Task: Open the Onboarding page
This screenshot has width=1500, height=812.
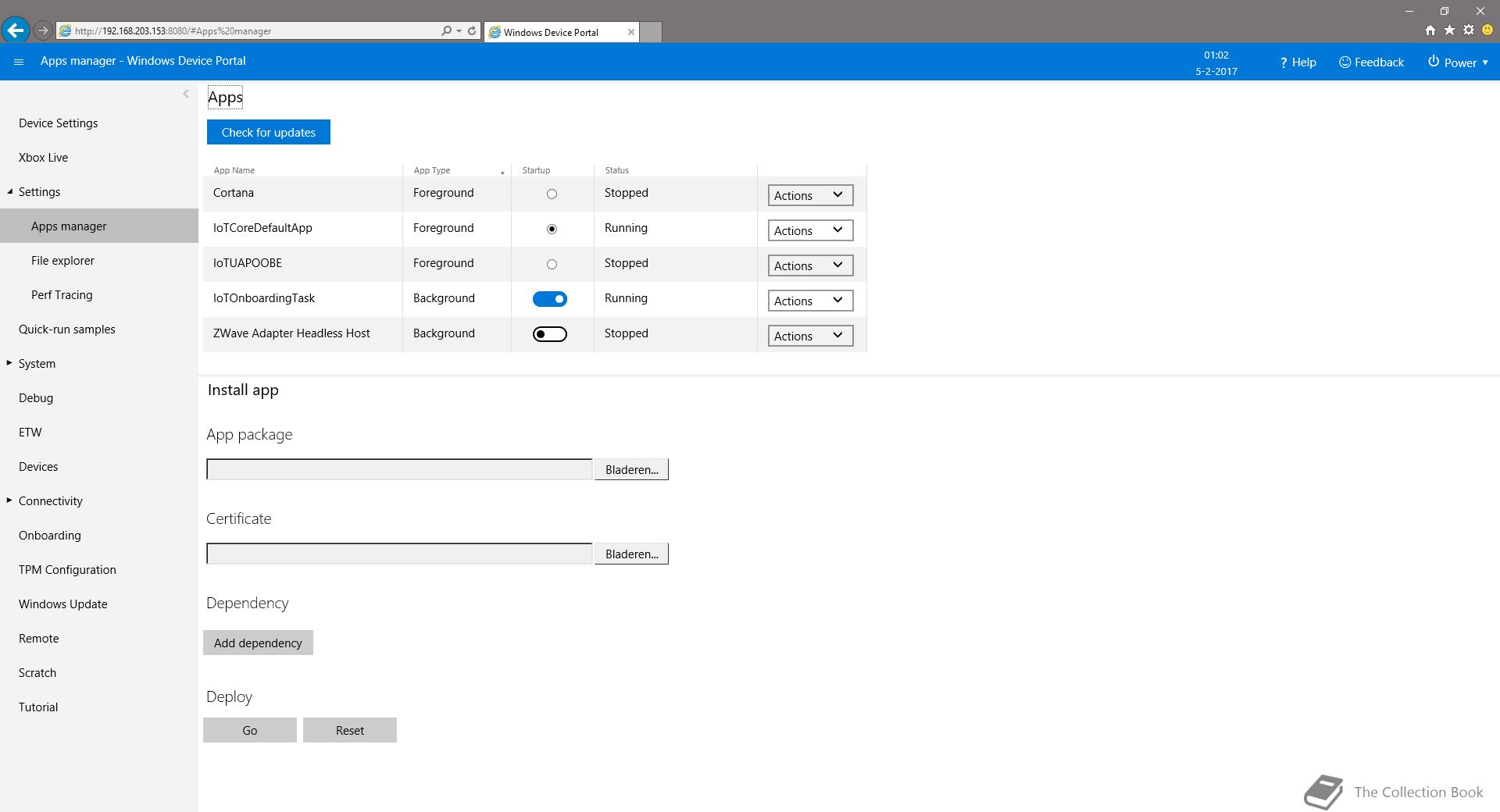Action: click(x=50, y=536)
